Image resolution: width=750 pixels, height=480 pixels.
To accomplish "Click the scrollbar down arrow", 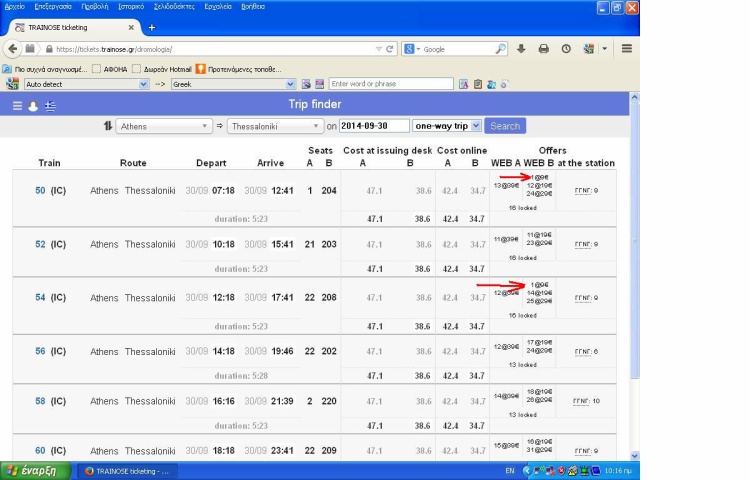I will pyautogui.click(x=634, y=456).
